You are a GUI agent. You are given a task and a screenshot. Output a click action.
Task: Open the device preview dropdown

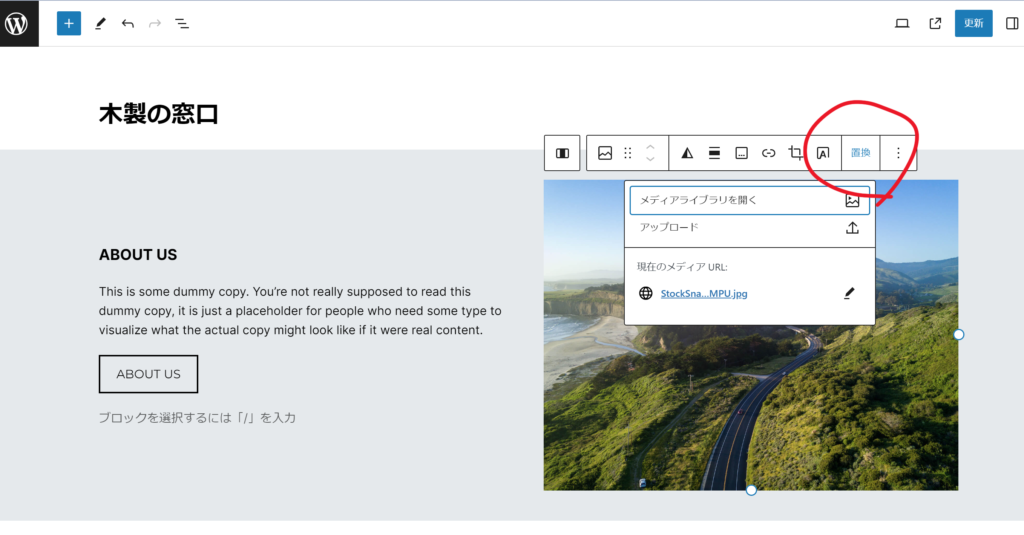pos(901,23)
